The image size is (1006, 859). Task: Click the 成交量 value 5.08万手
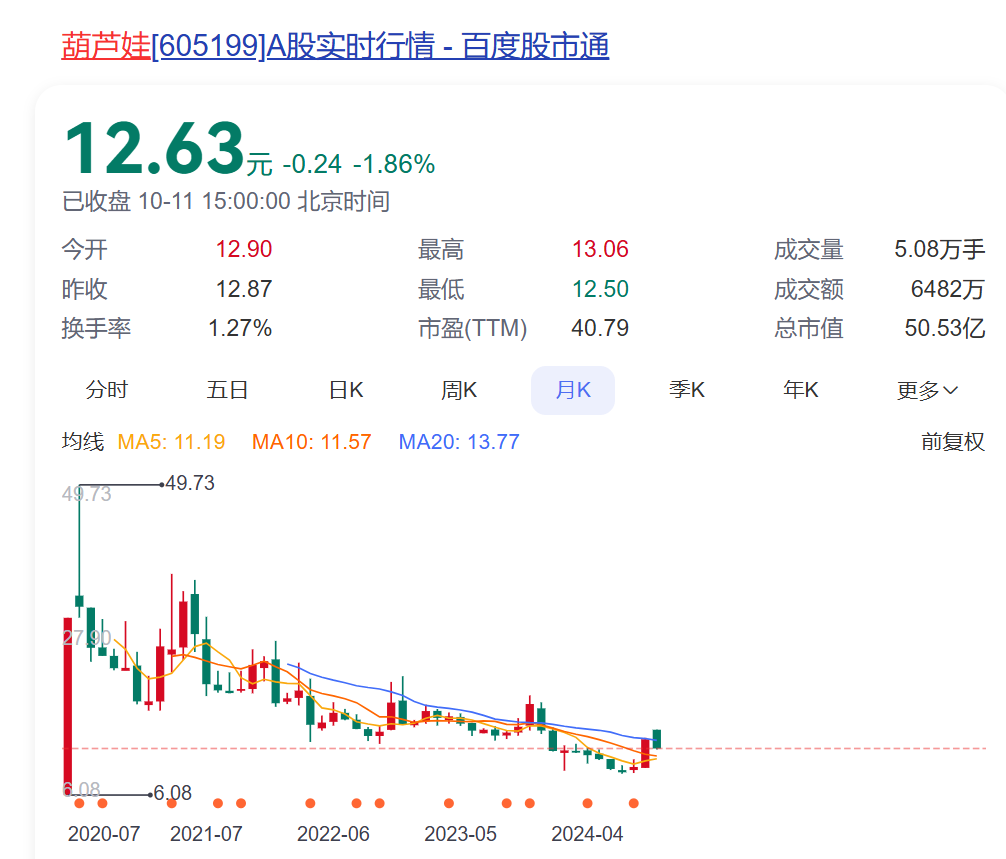tap(939, 249)
